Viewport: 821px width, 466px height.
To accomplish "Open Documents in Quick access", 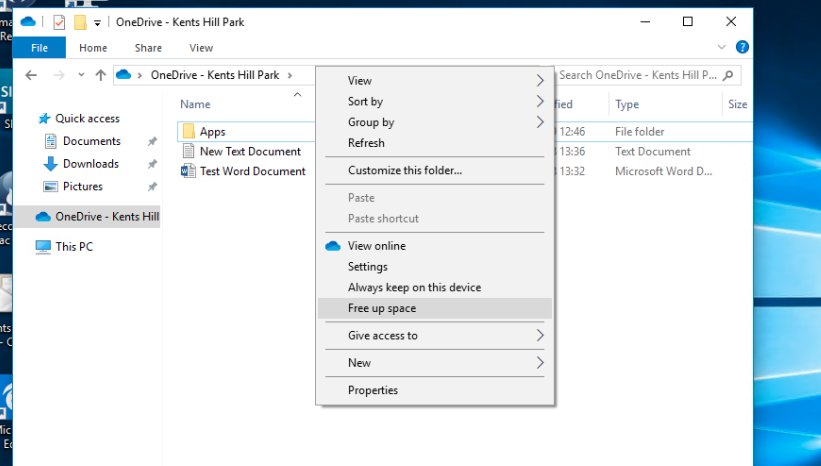I will (x=92, y=141).
